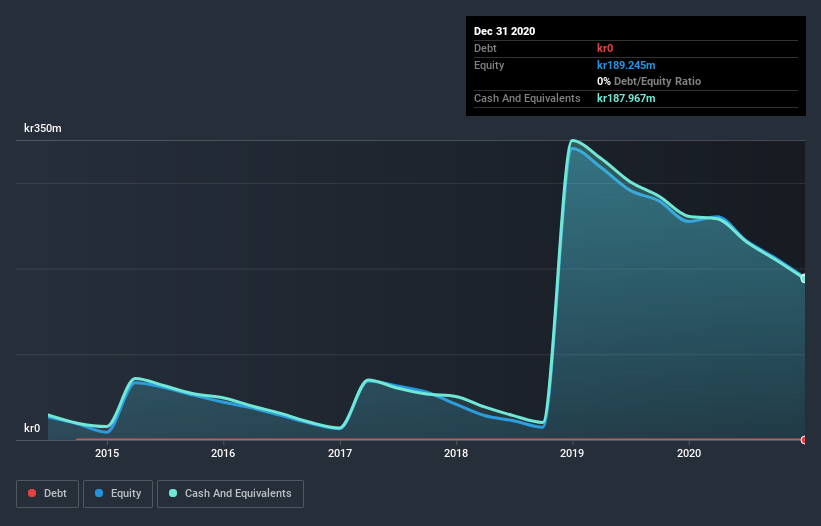Click the 0% Debt/Equity Ratio text
The height and width of the screenshot is (526, 821).
point(649,82)
